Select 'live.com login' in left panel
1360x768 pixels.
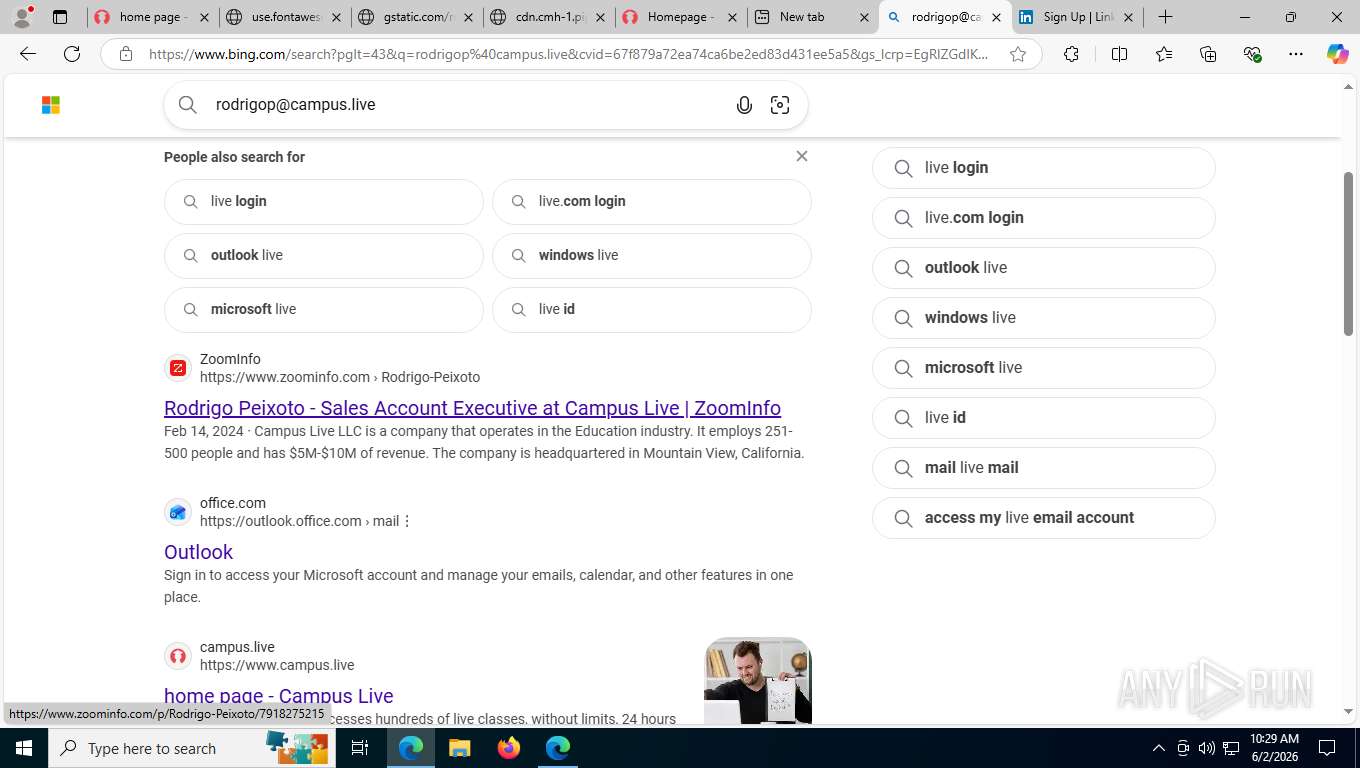point(652,201)
